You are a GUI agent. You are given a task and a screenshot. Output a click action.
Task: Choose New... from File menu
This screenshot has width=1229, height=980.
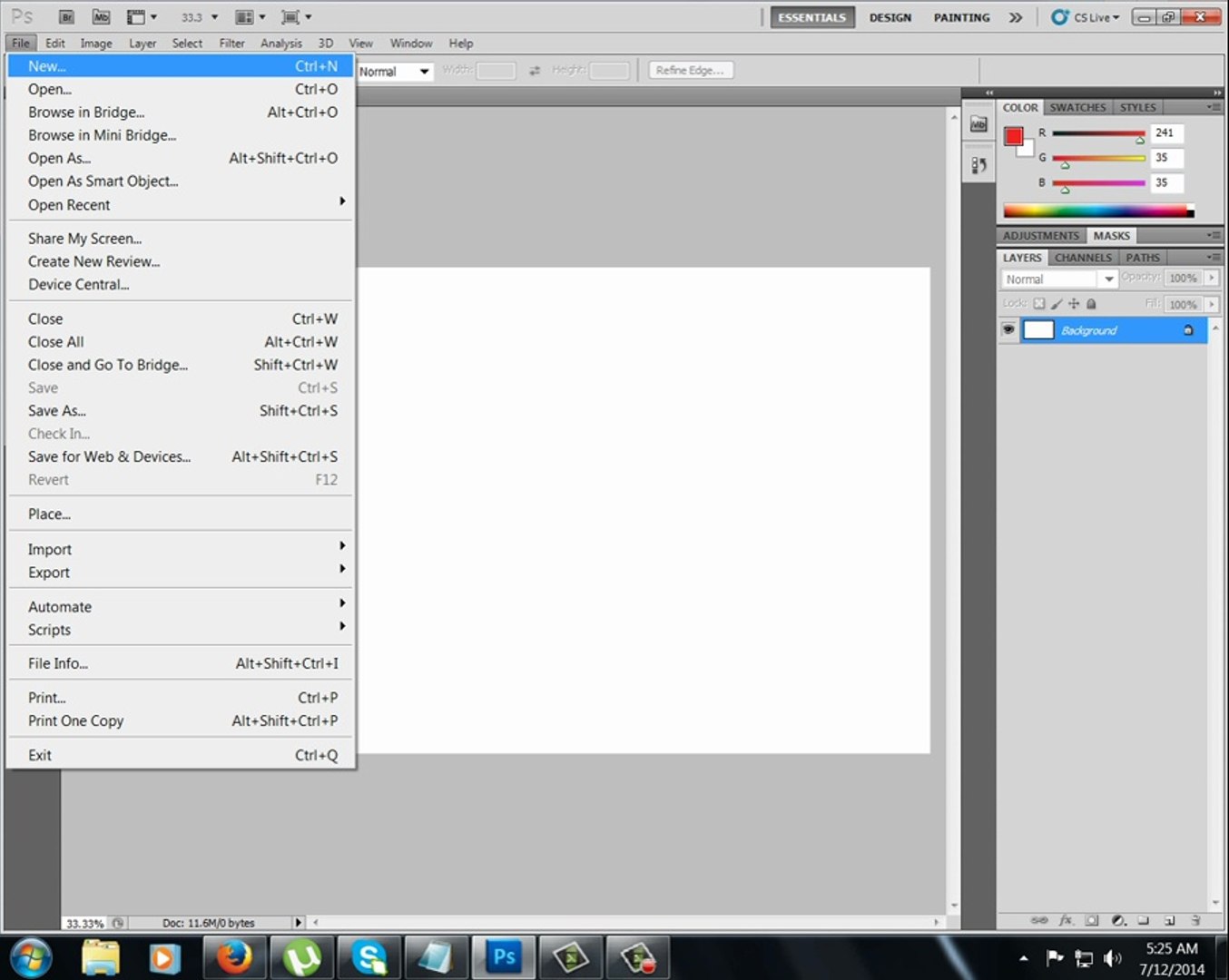click(x=181, y=66)
